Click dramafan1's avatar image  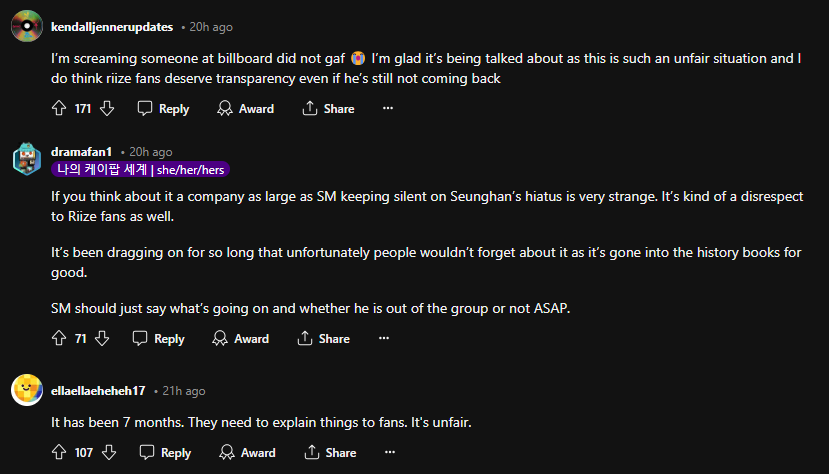pyautogui.click(x=27, y=158)
